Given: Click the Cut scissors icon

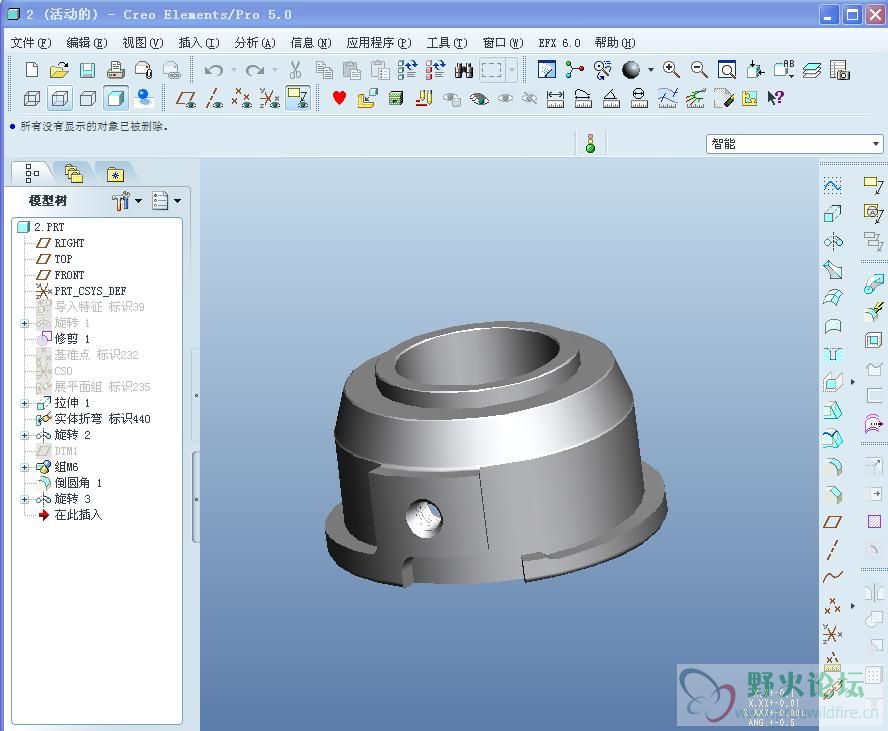Looking at the screenshot, I should 295,70.
